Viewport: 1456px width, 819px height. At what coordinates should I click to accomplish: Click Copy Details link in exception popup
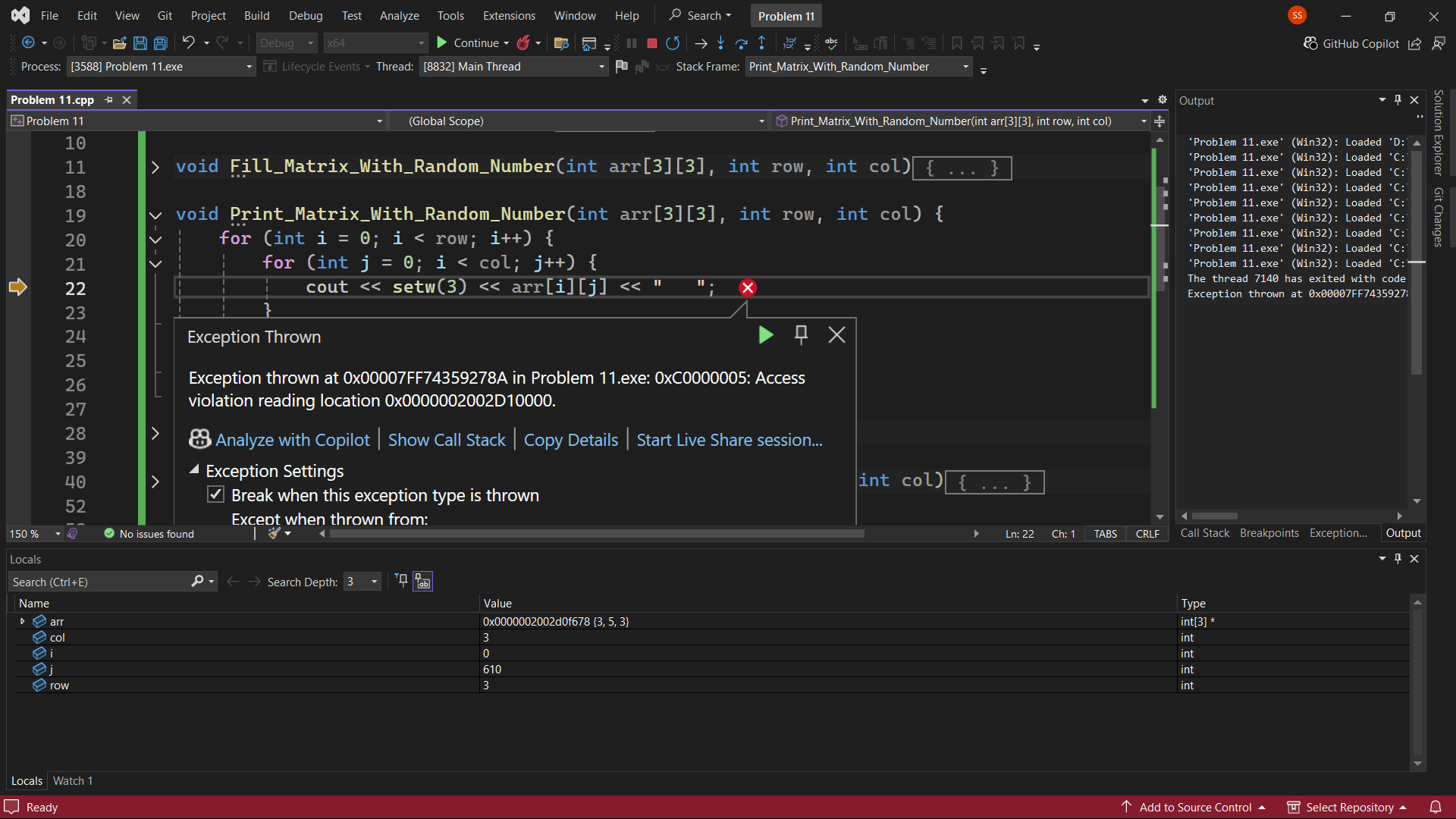[x=571, y=440]
